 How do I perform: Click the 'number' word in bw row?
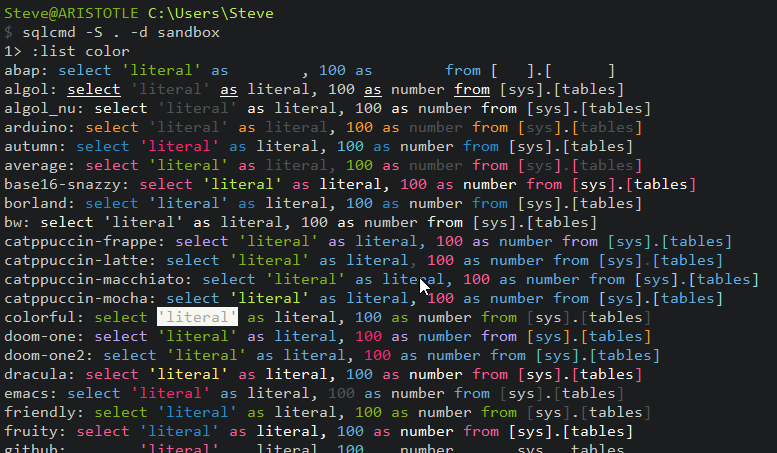point(390,222)
